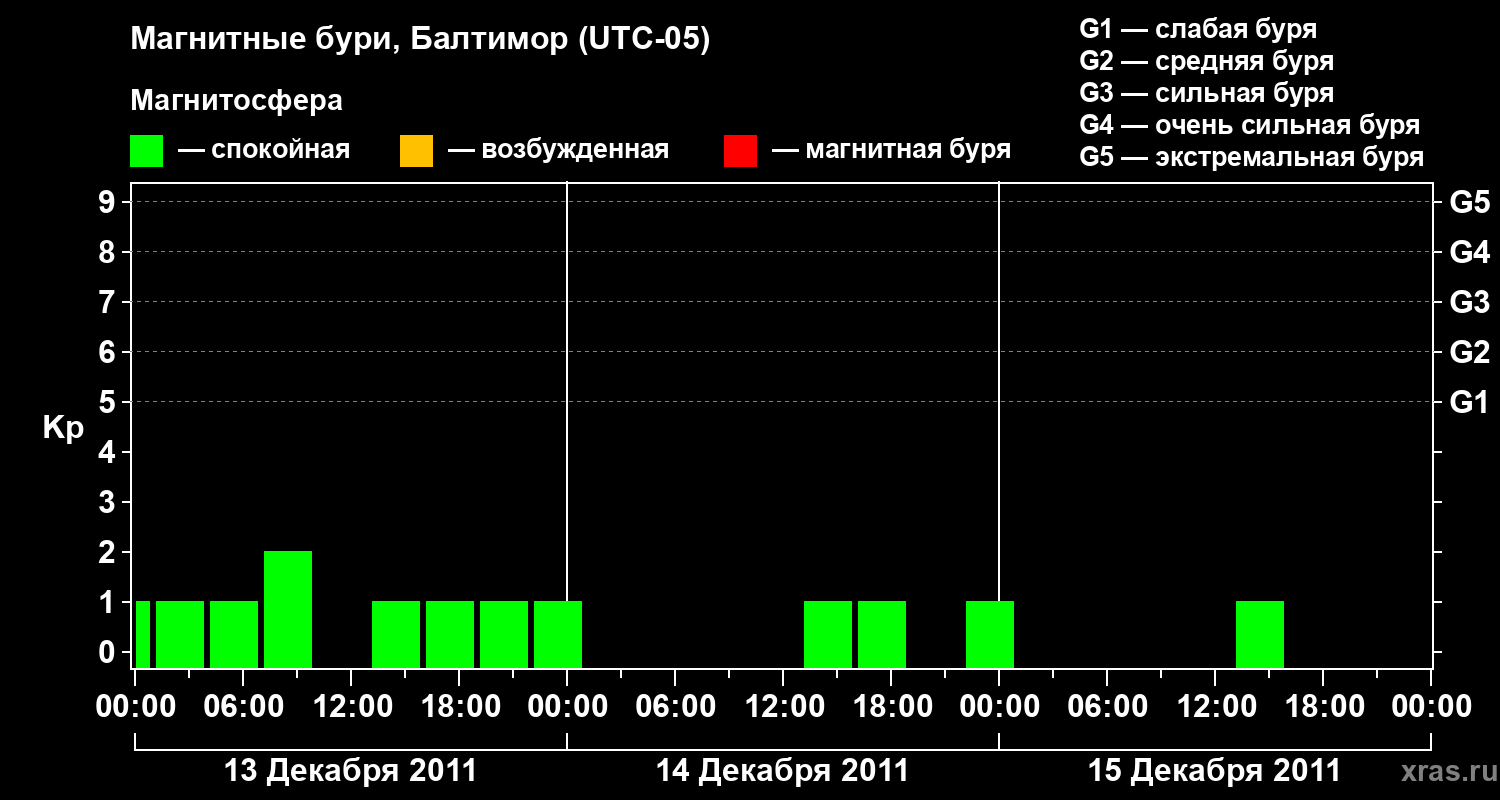Click the line 'G5 — экстремальная буря'
The height and width of the screenshot is (800, 1500).
click(1252, 157)
